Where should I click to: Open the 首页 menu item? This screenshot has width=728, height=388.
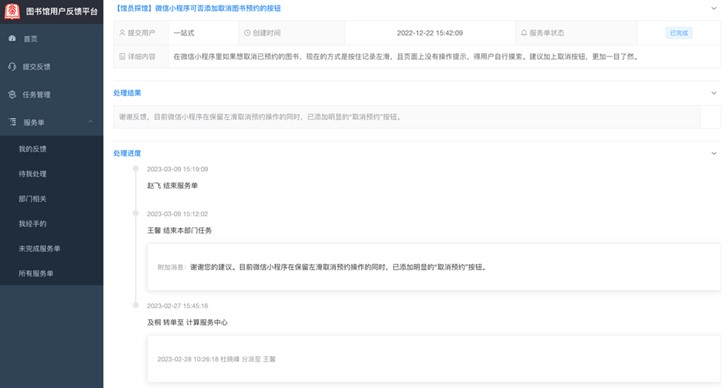[x=52, y=39]
